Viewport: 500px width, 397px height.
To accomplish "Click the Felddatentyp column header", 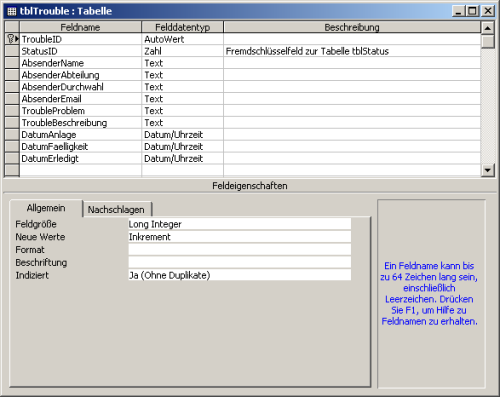I will point(182,27).
